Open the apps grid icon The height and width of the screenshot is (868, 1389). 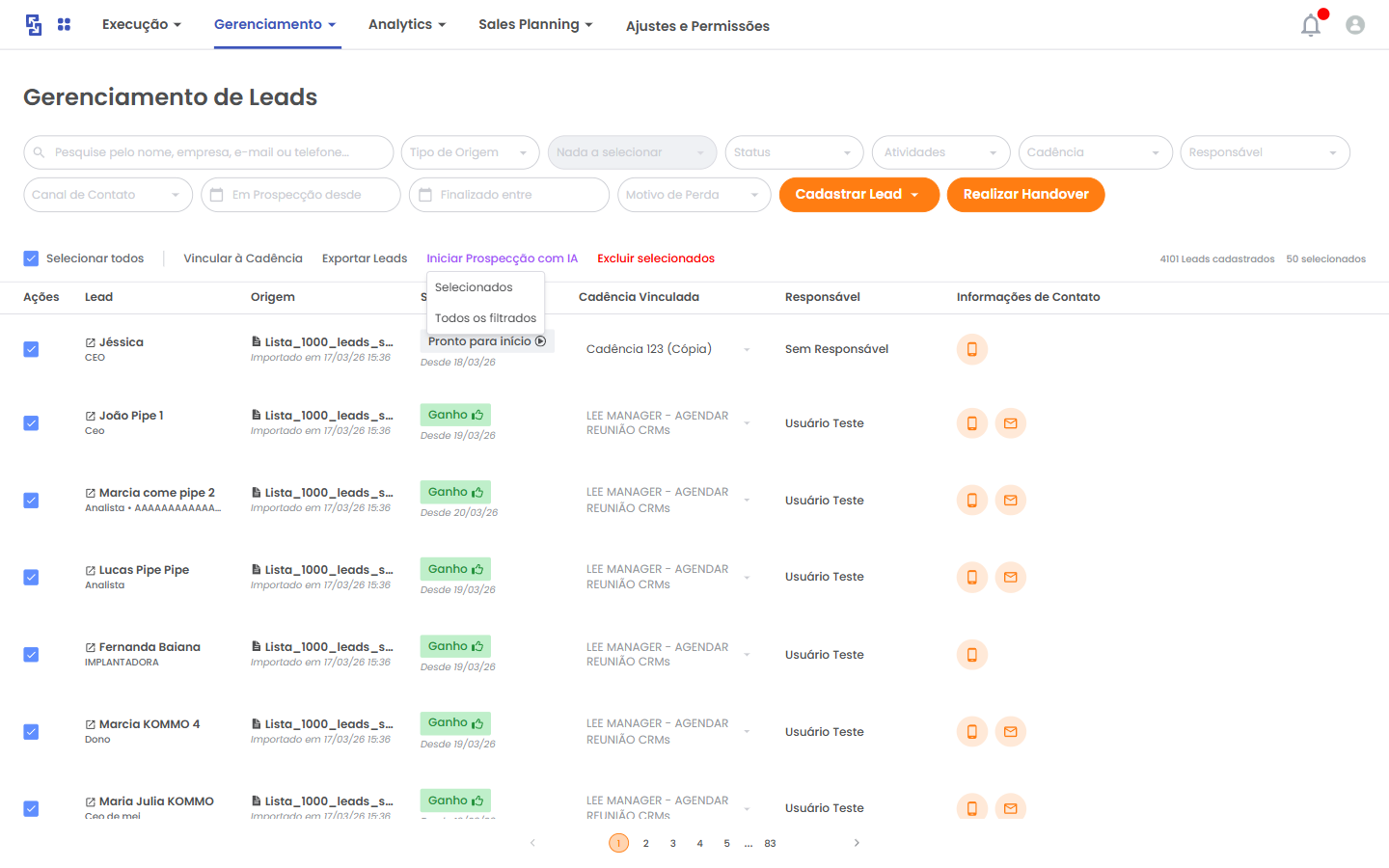point(64,24)
